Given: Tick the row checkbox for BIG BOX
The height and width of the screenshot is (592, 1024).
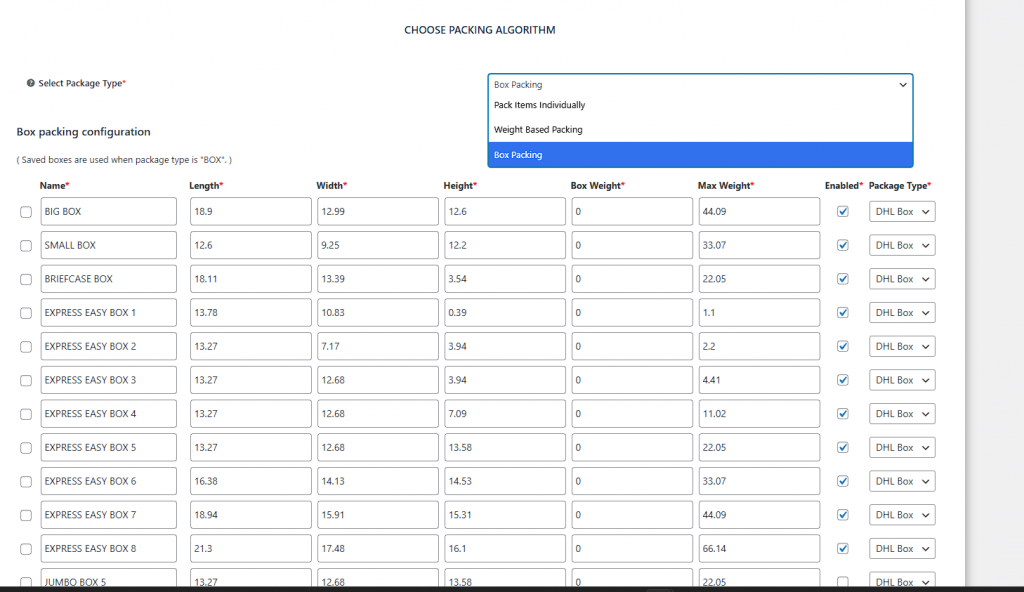Looking at the screenshot, I should click(26, 212).
